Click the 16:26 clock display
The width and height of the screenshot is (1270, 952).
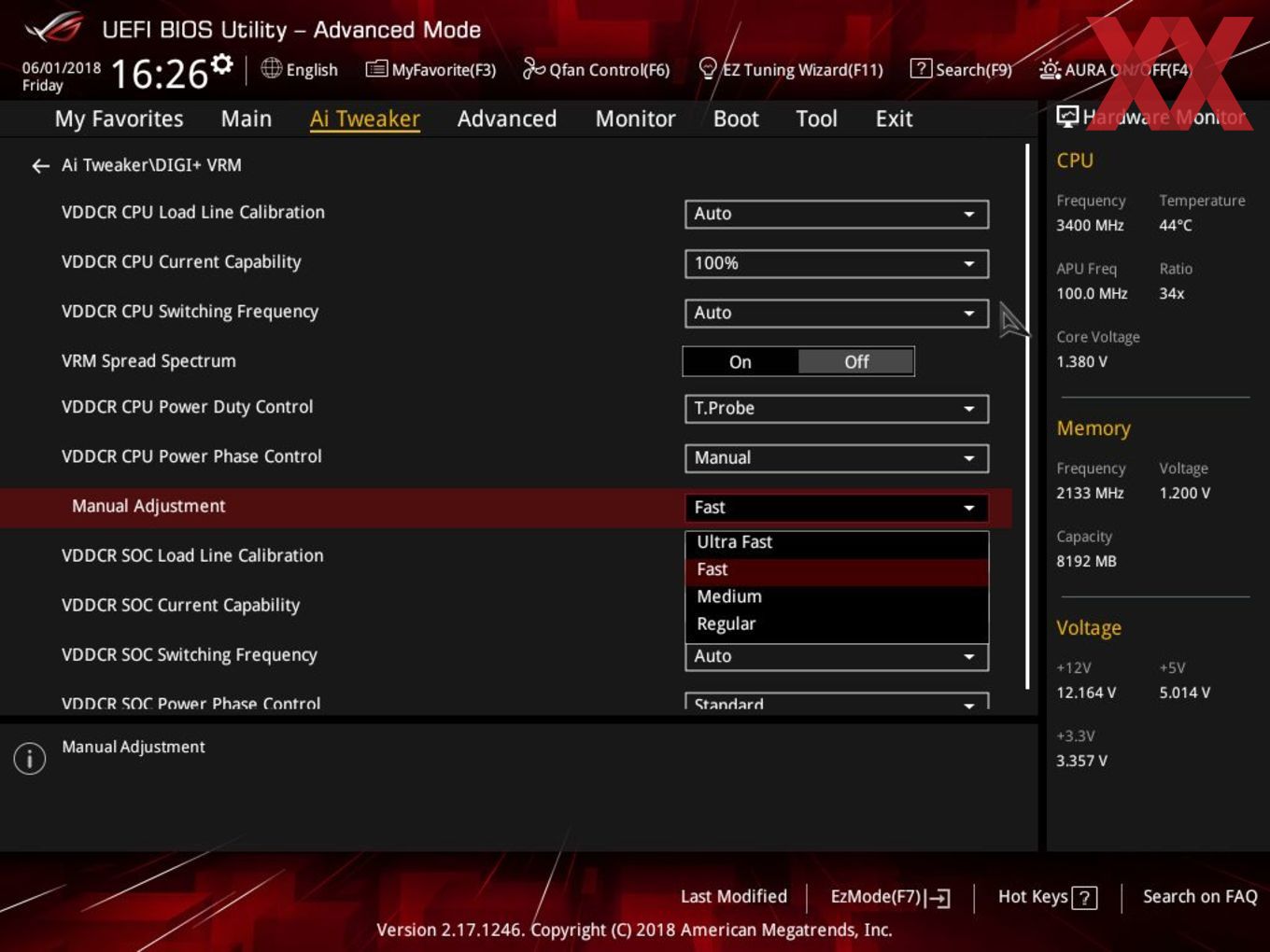tap(160, 73)
